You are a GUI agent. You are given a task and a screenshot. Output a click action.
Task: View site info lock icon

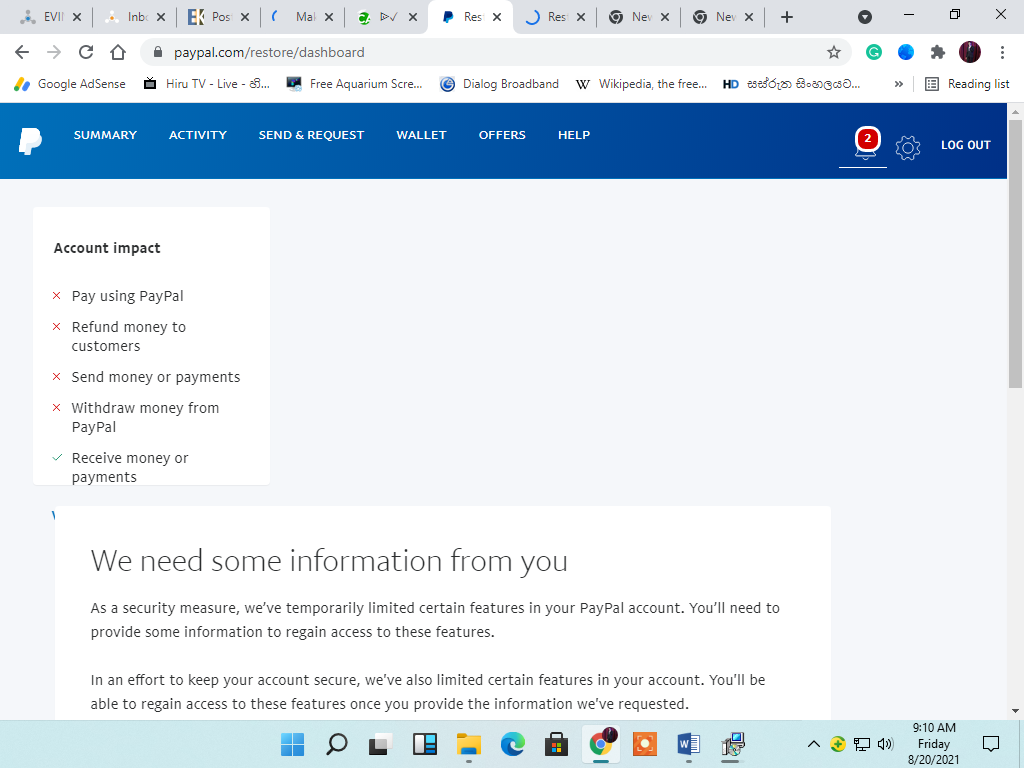point(157,52)
